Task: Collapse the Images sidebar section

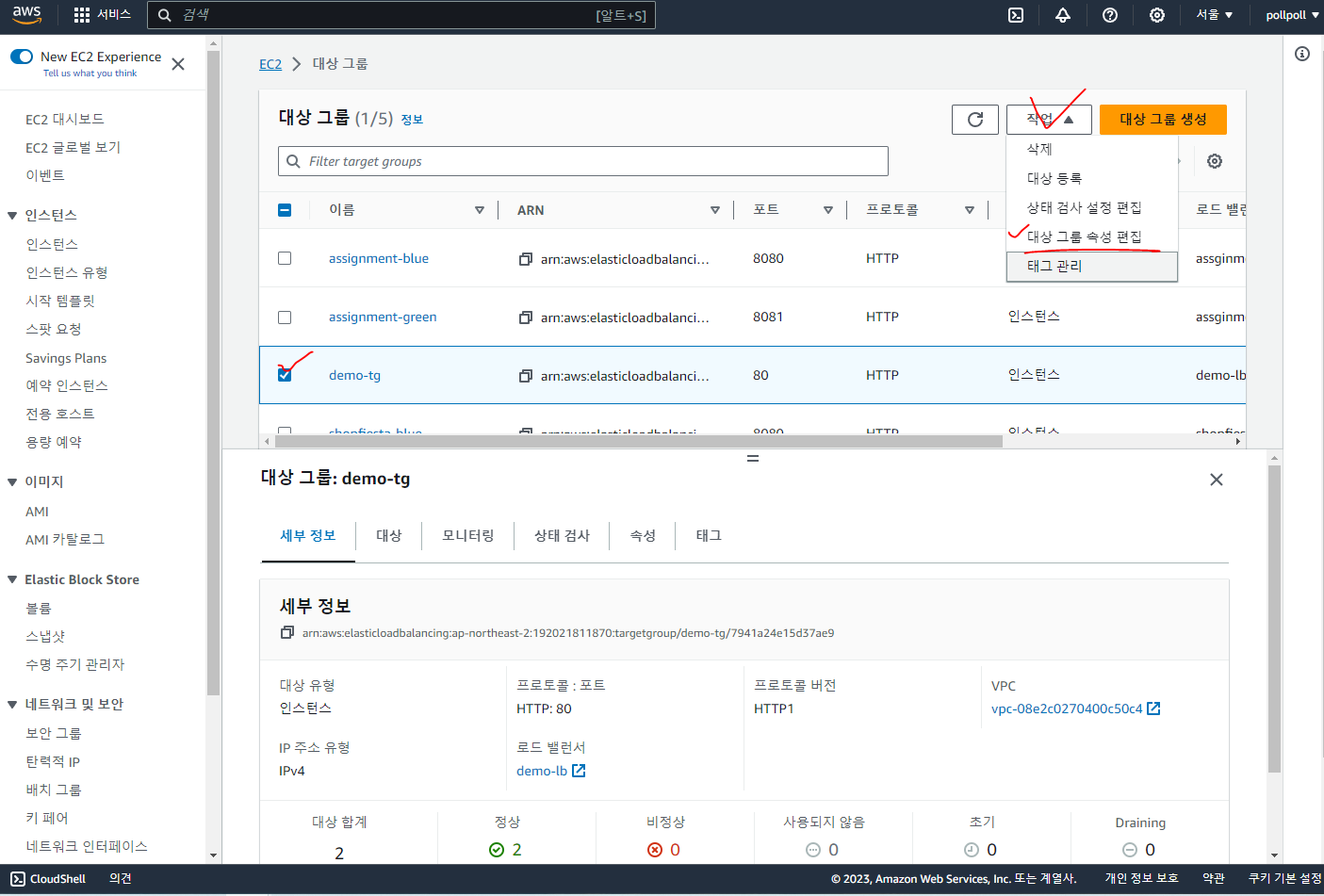Action: [12, 482]
